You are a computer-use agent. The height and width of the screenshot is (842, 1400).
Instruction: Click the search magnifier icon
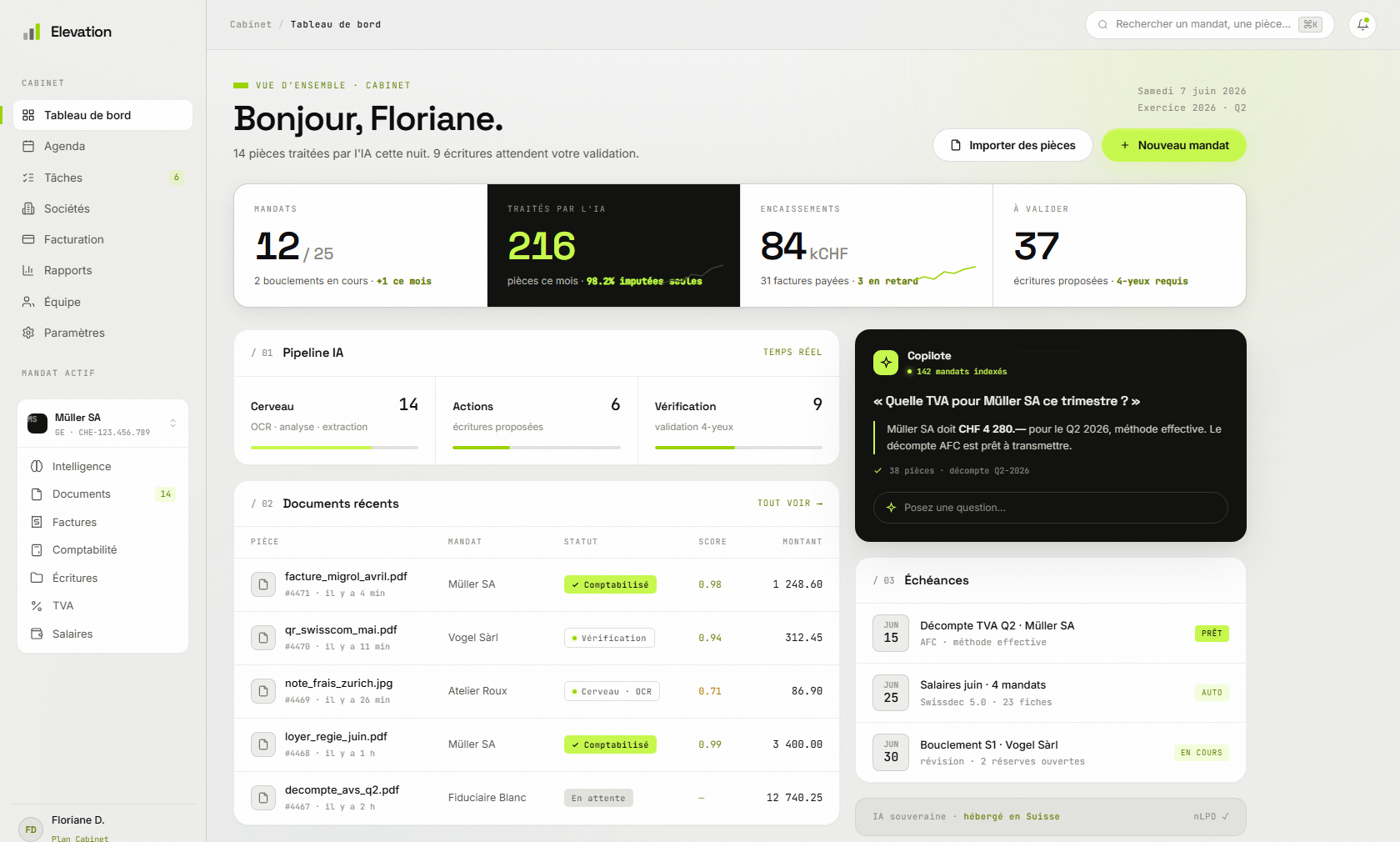1102,24
